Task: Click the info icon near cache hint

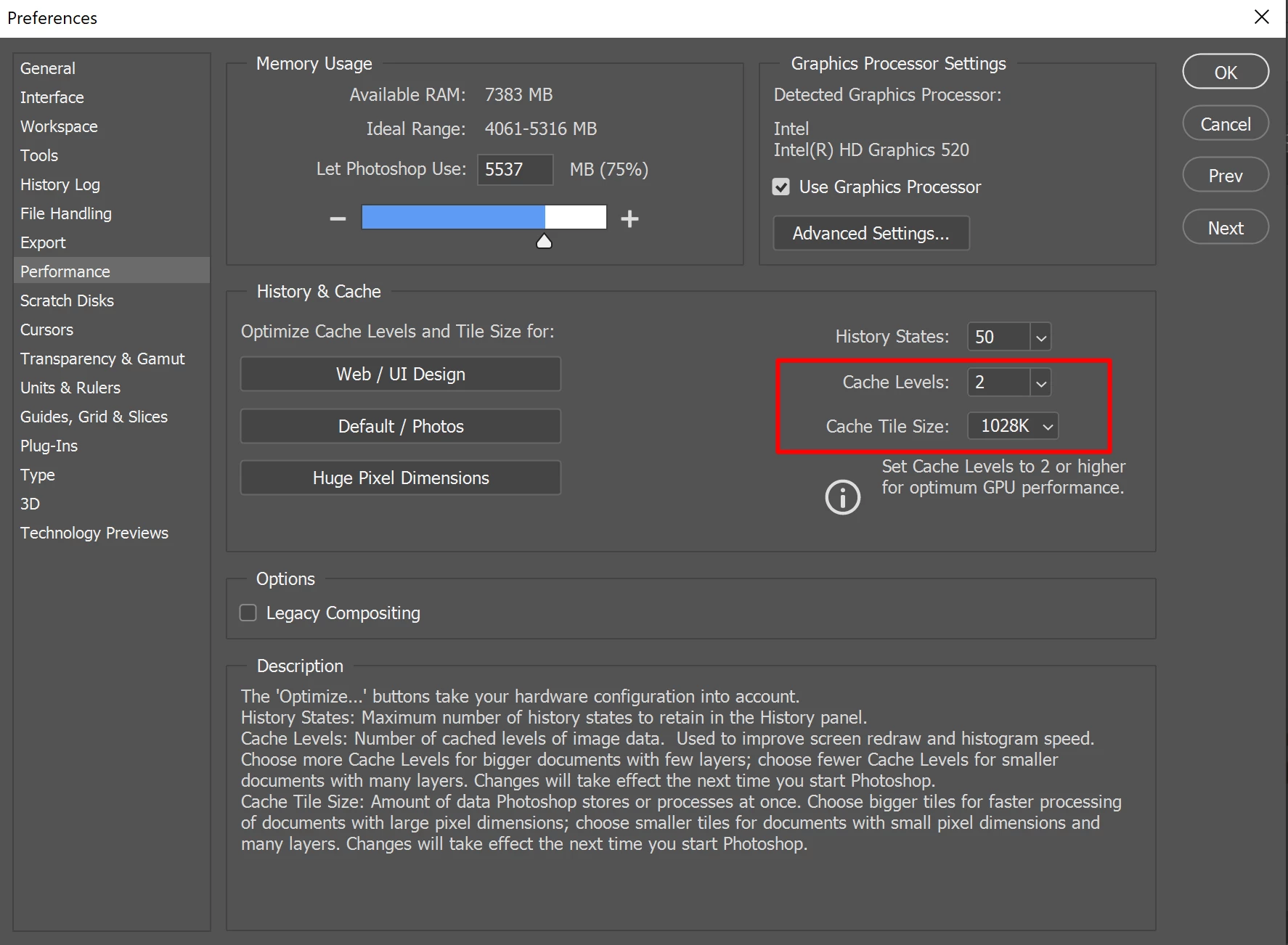Action: tap(842, 497)
